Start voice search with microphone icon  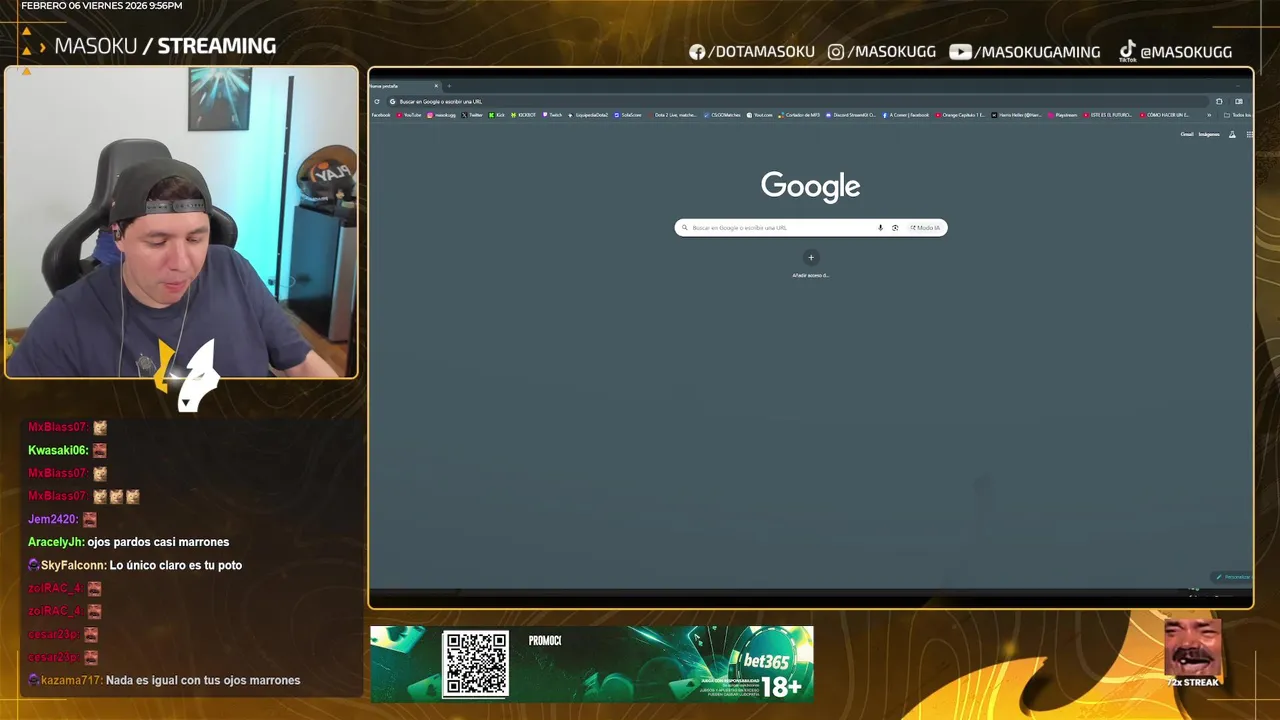point(881,228)
